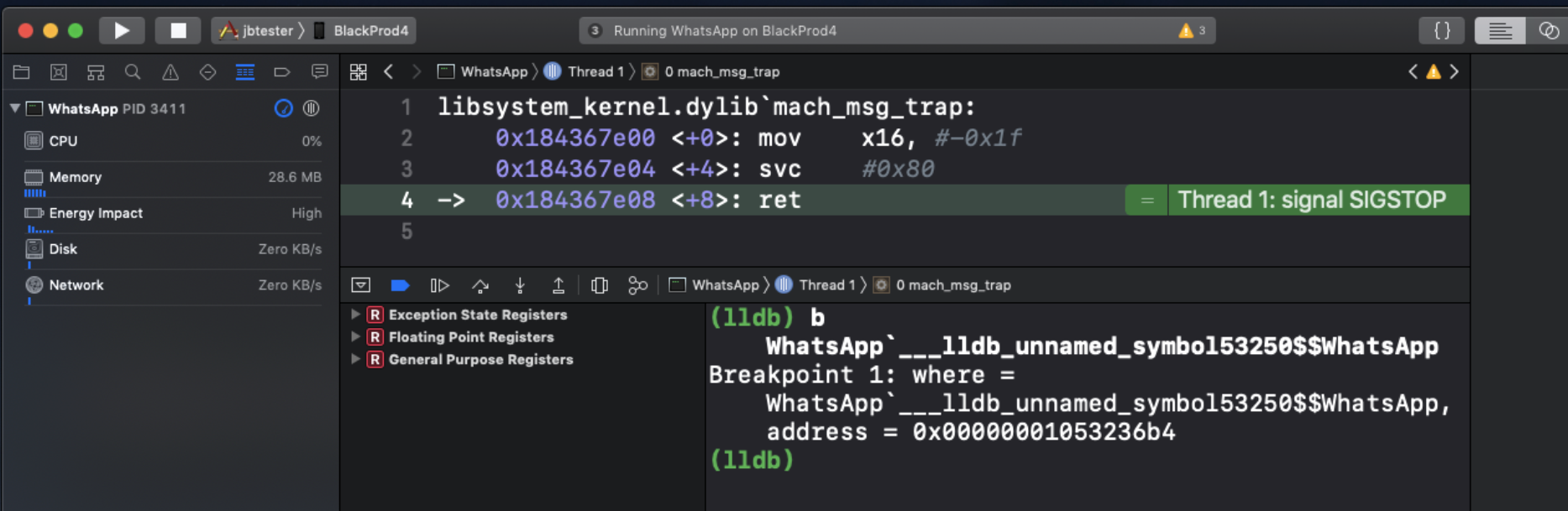
Task: Click the Thread 1: signal SIGSTOP annotation
Action: coord(1312,200)
